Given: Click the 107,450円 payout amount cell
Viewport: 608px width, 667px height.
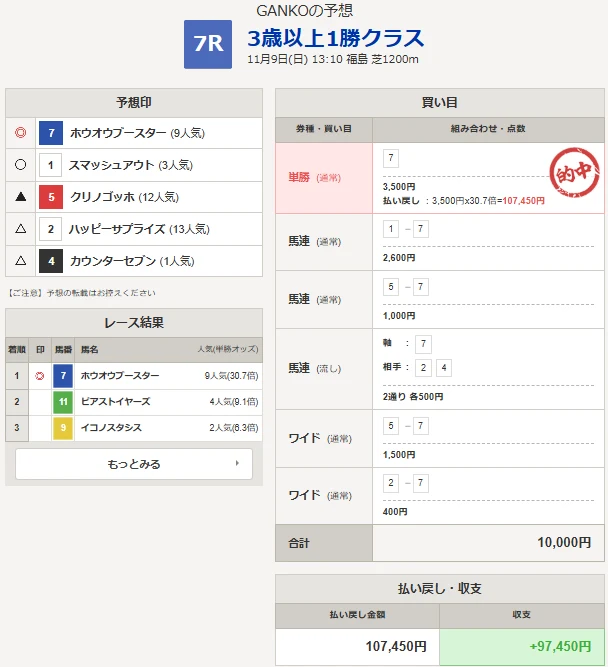Looking at the screenshot, I should point(357,646).
